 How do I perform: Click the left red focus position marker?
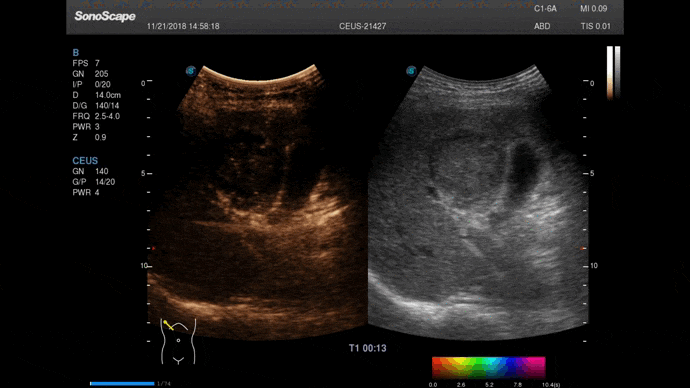[x=154, y=249]
